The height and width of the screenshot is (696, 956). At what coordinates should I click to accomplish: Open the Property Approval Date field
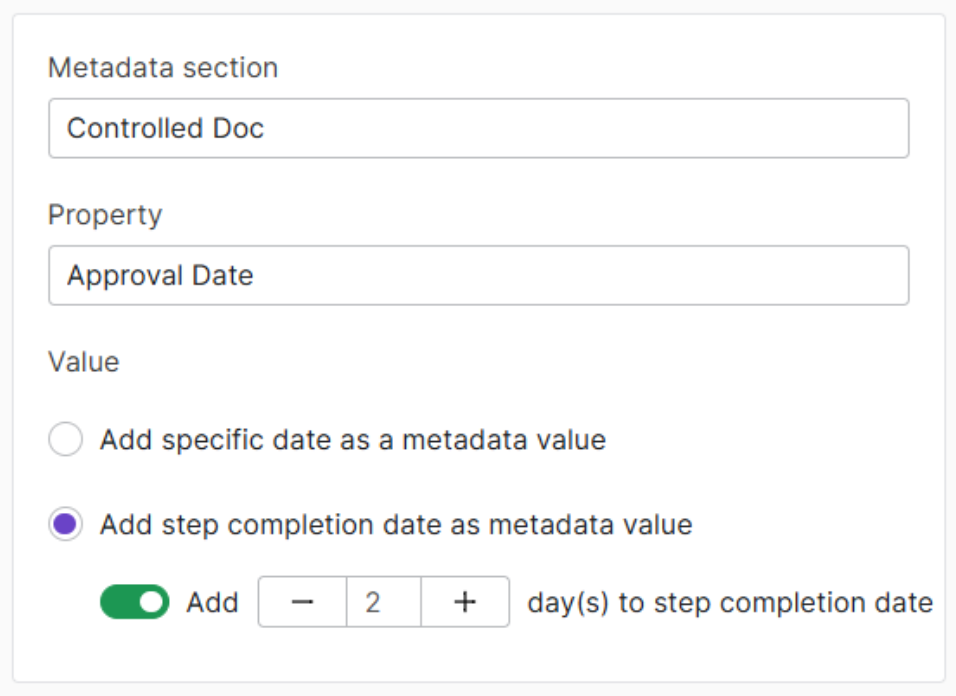pos(479,275)
